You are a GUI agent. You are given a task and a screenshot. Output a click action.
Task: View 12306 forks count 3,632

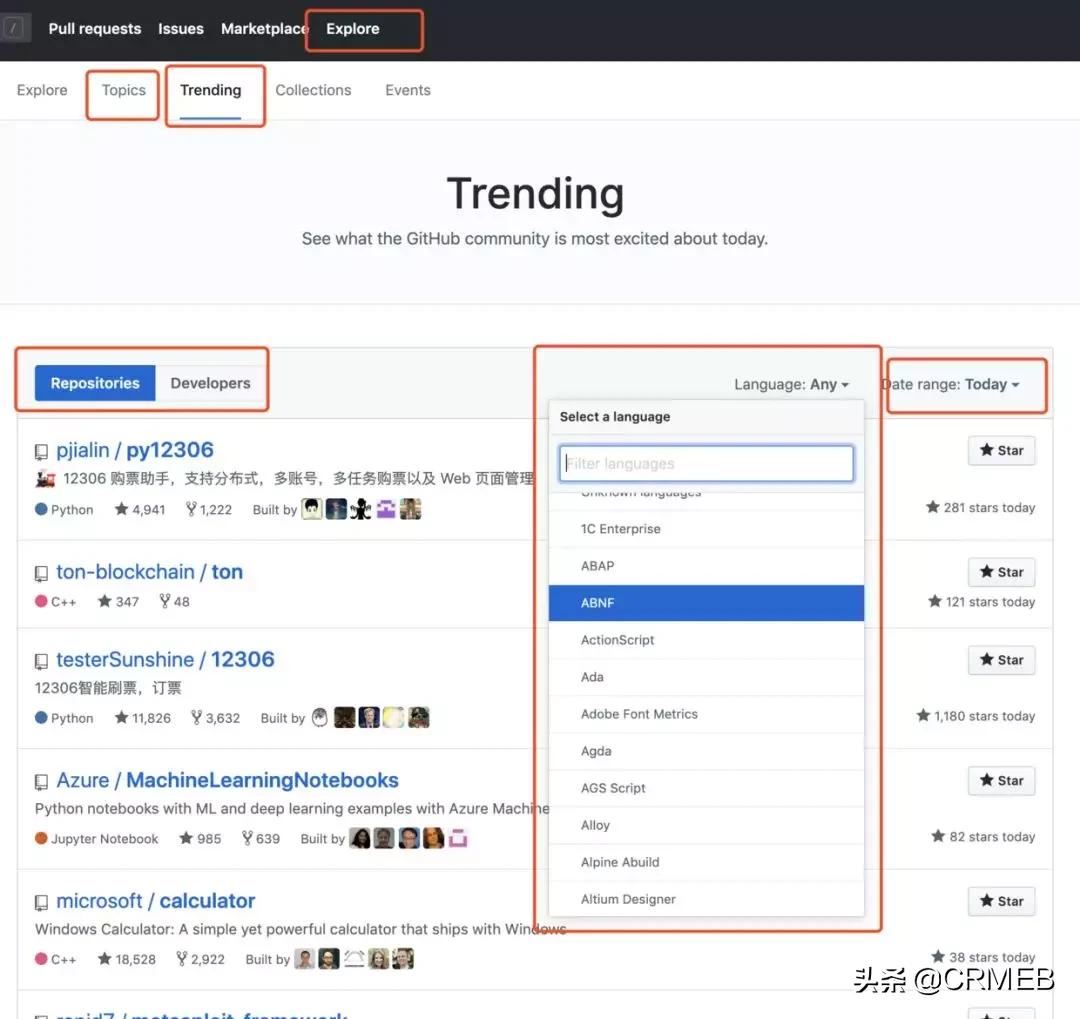[216, 719]
